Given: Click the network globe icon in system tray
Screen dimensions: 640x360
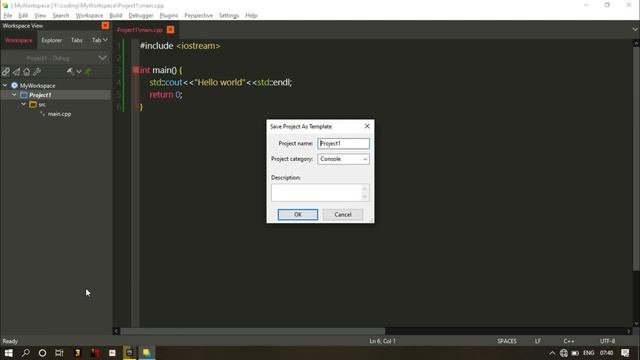Looking at the screenshot, I should pos(564,353).
